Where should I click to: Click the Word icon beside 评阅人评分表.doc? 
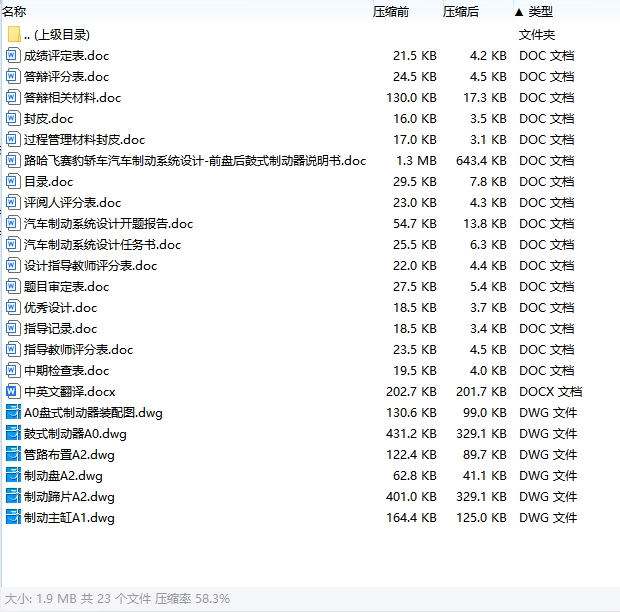point(12,202)
